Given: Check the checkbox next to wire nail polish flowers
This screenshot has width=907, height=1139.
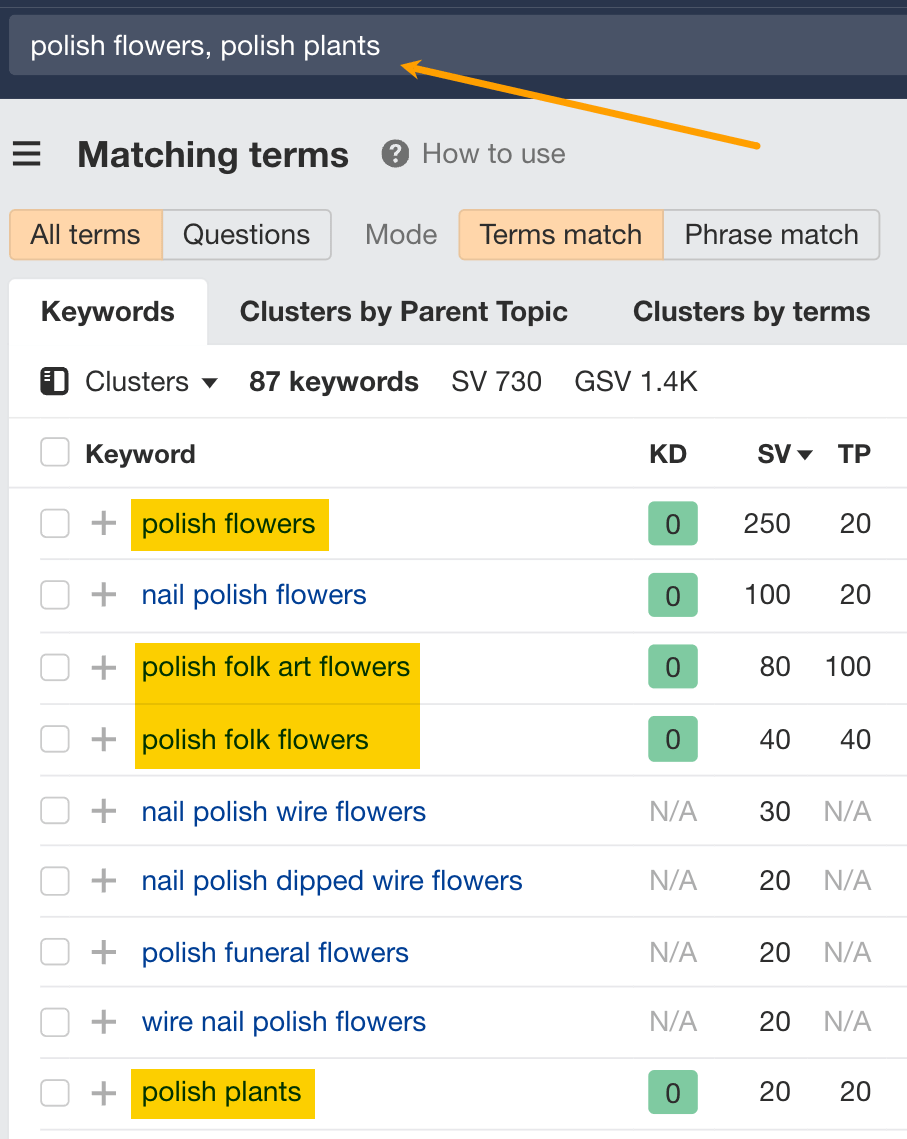Looking at the screenshot, I should [x=55, y=1022].
